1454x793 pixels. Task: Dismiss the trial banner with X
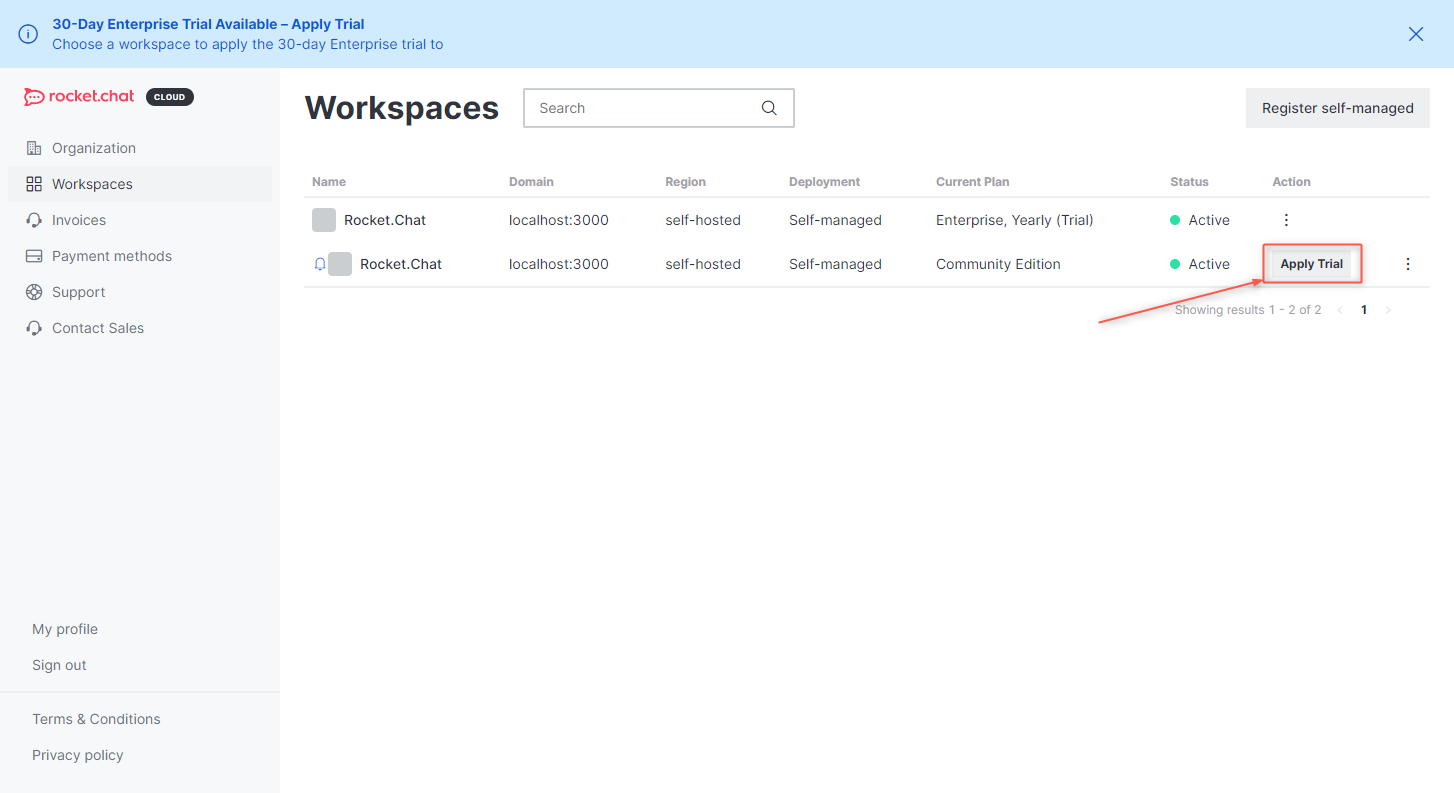click(1416, 34)
